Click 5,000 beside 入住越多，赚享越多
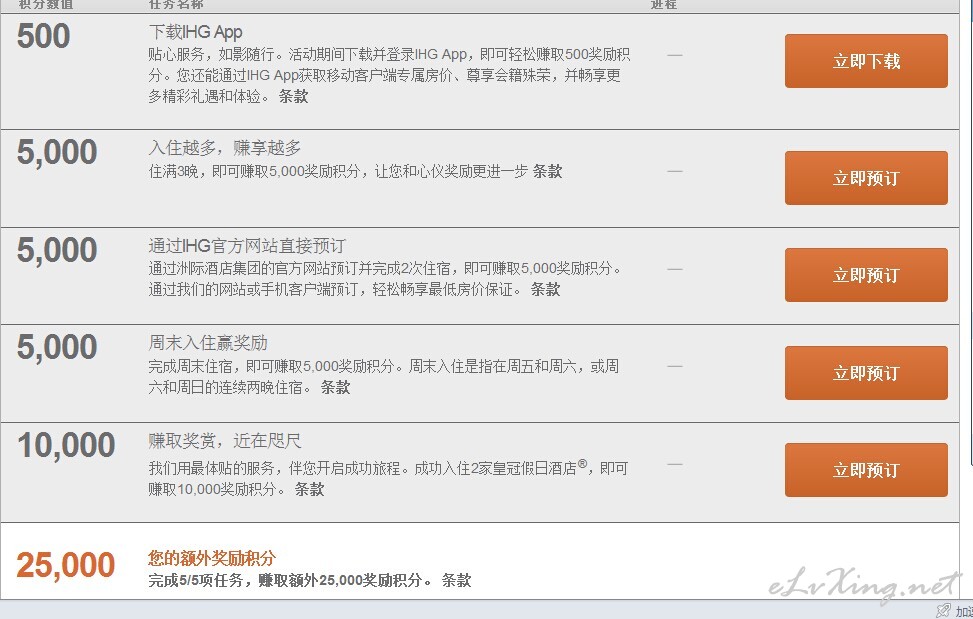The image size is (973, 619). [x=57, y=152]
